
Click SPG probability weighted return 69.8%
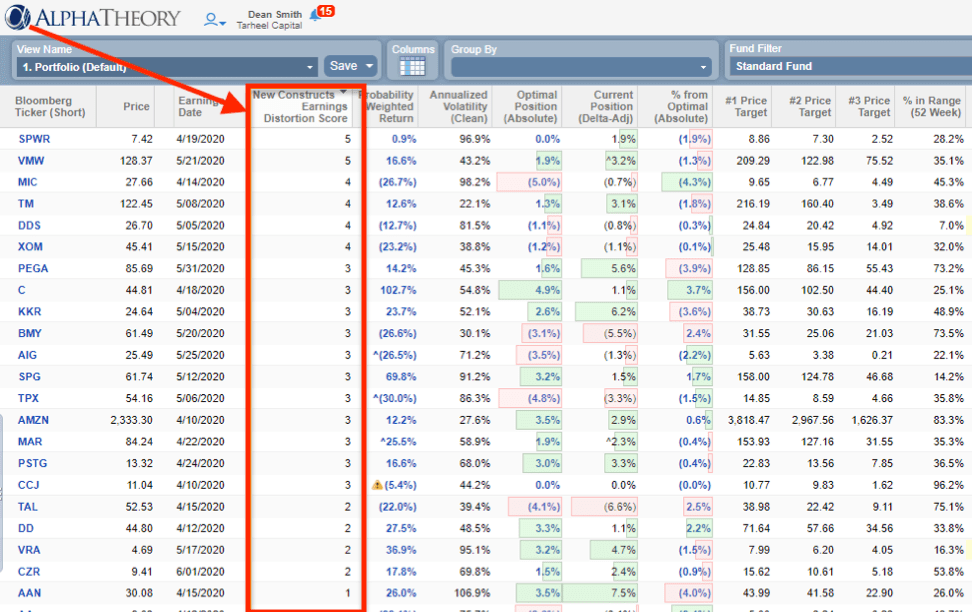[x=401, y=377]
